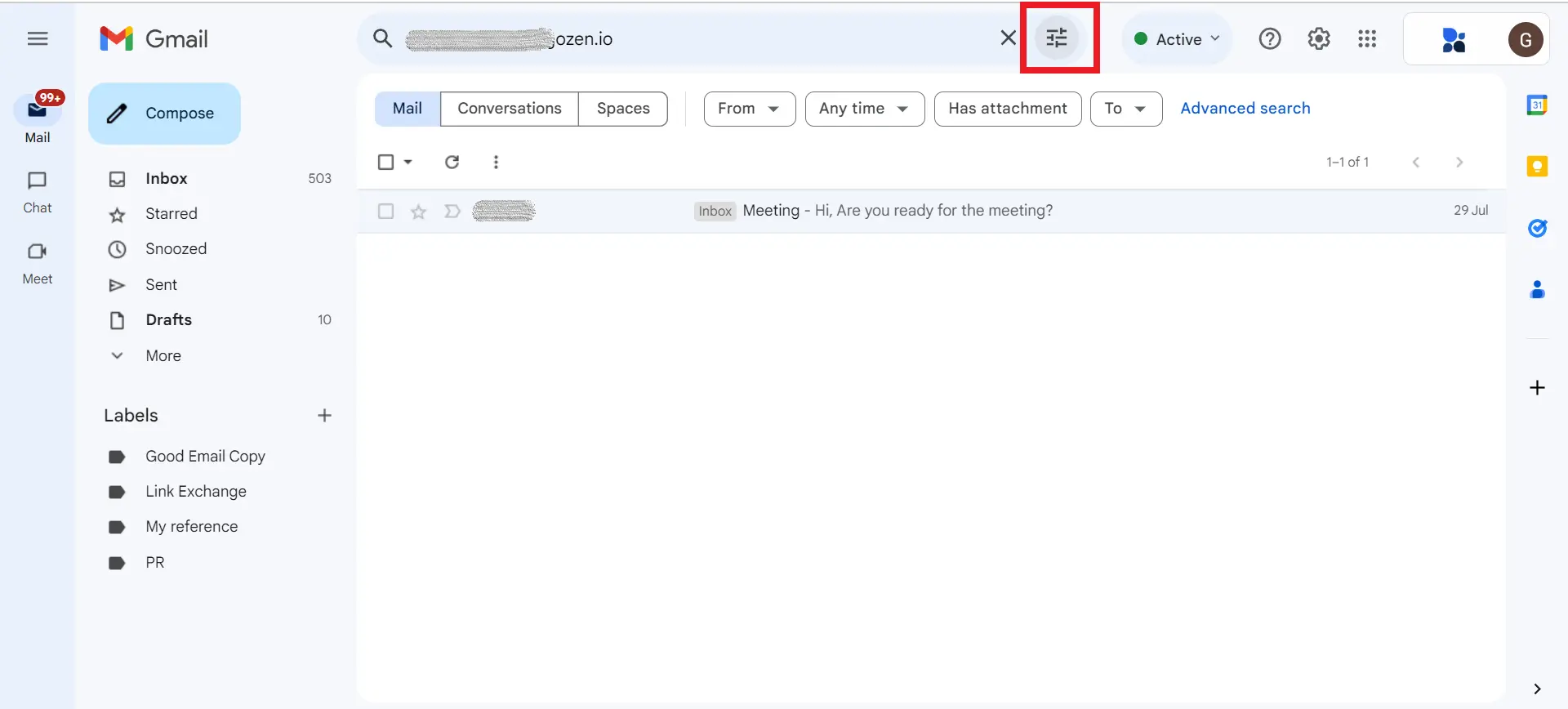The height and width of the screenshot is (709, 1568).
Task: Open Google Tasks side panel icon
Action: (1537, 228)
